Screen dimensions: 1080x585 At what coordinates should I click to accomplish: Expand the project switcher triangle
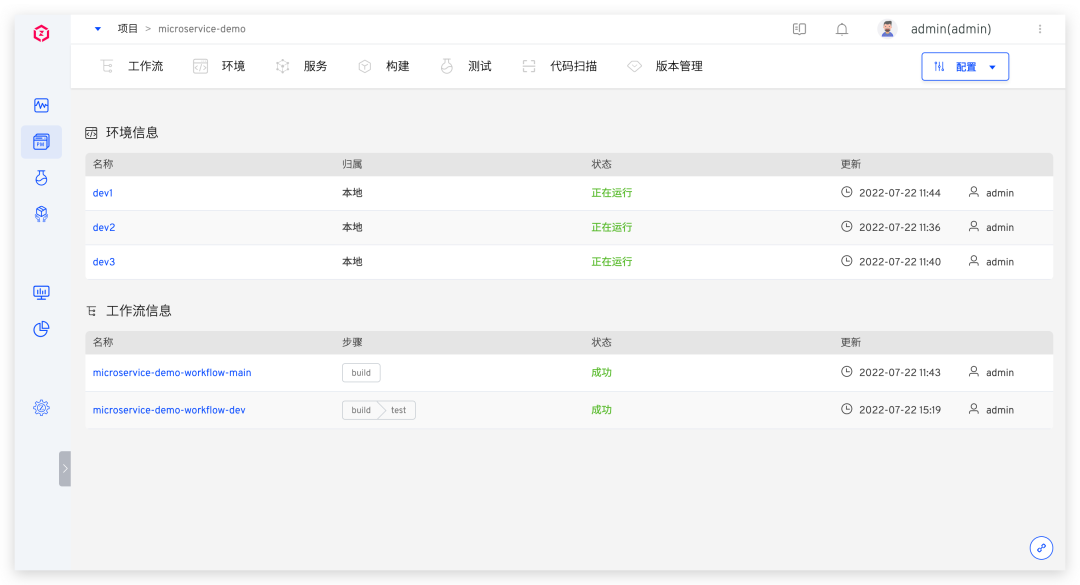pos(98,29)
